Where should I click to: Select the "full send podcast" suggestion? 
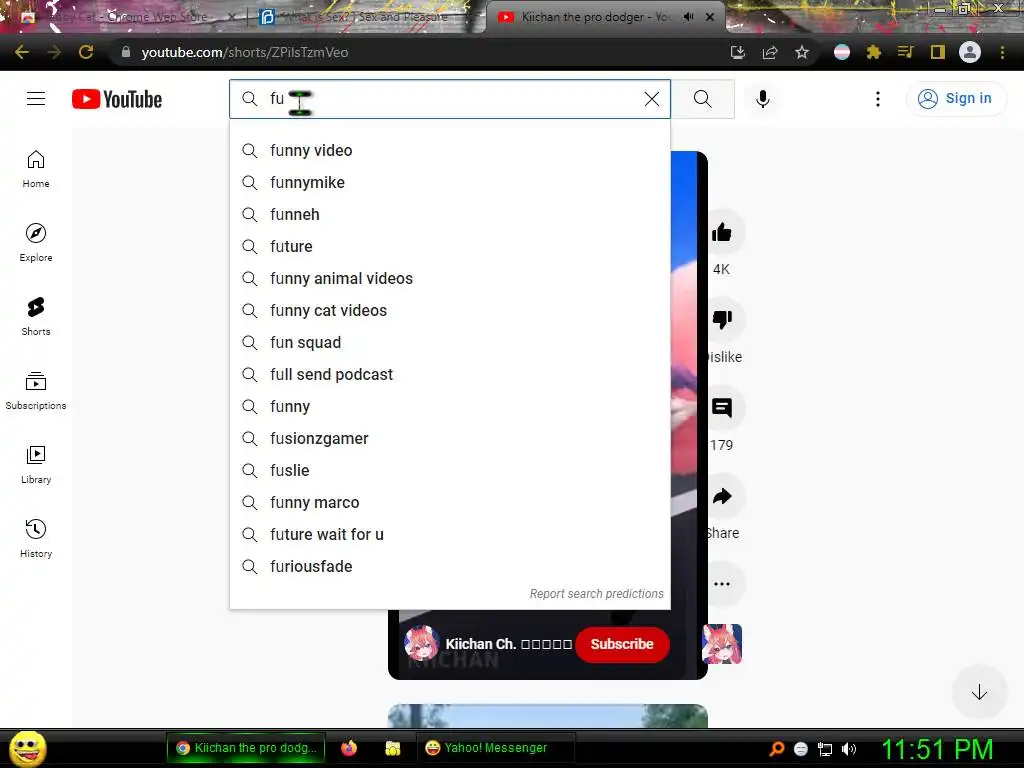(x=450, y=375)
